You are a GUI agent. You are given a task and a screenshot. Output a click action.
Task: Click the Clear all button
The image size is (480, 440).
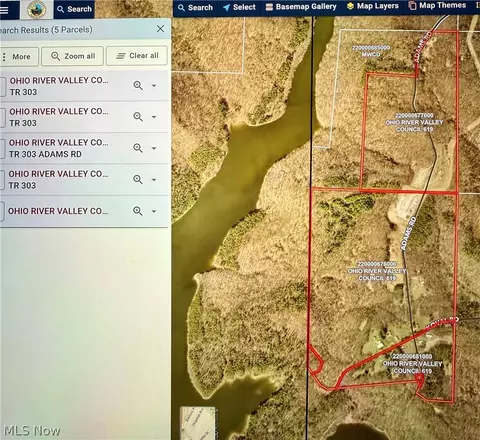pyautogui.click(x=137, y=56)
